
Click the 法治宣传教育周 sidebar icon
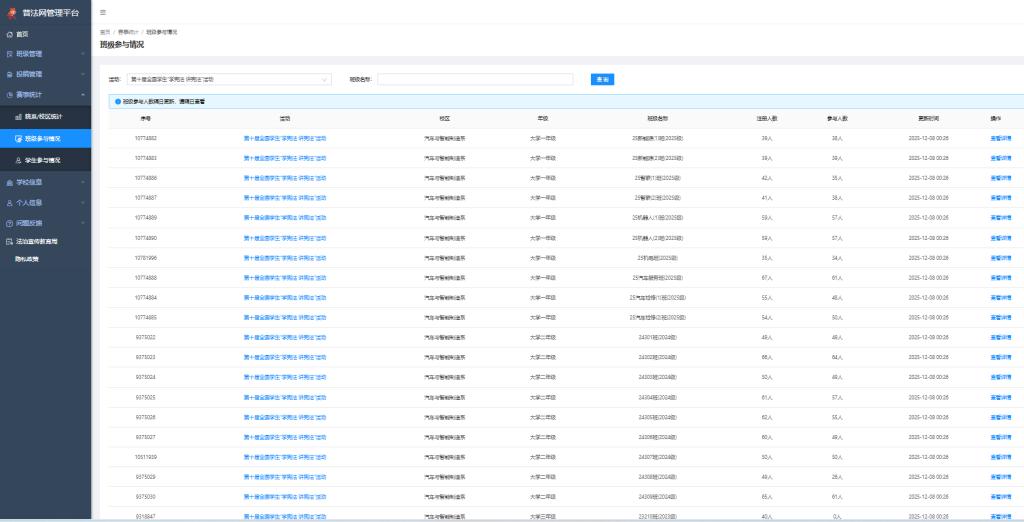click(x=9, y=241)
